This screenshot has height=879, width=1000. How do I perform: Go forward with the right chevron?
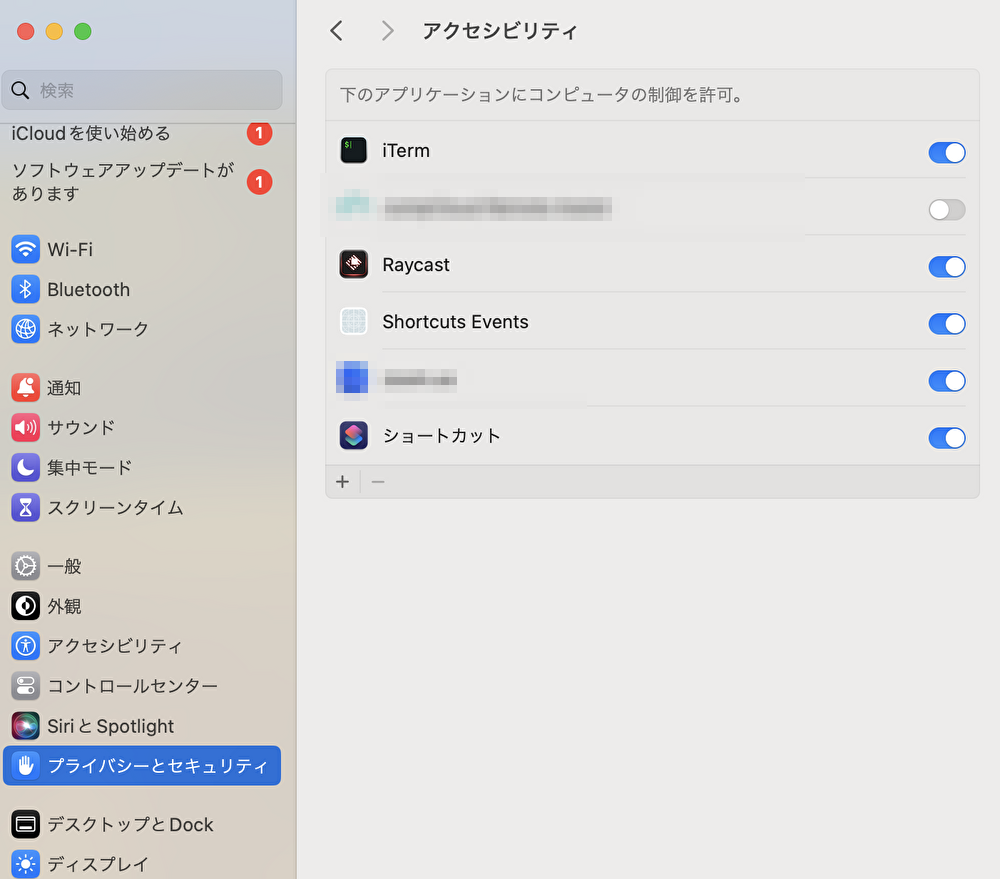(x=387, y=31)
